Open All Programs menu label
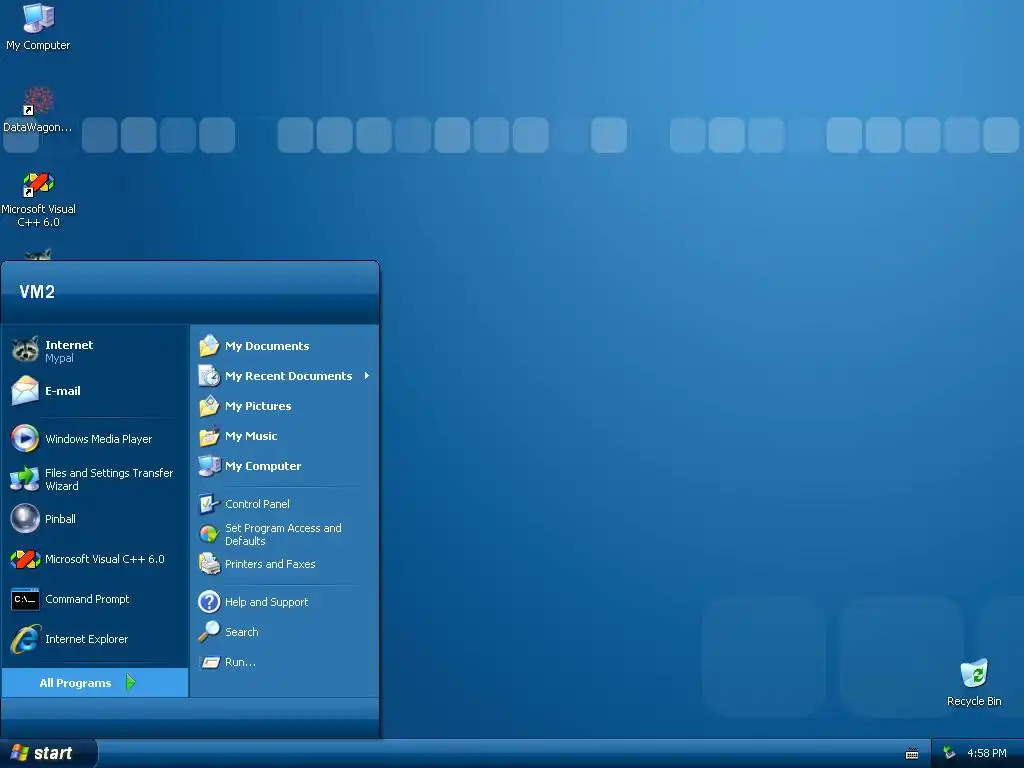The image size is (1024, 768). 75,683
